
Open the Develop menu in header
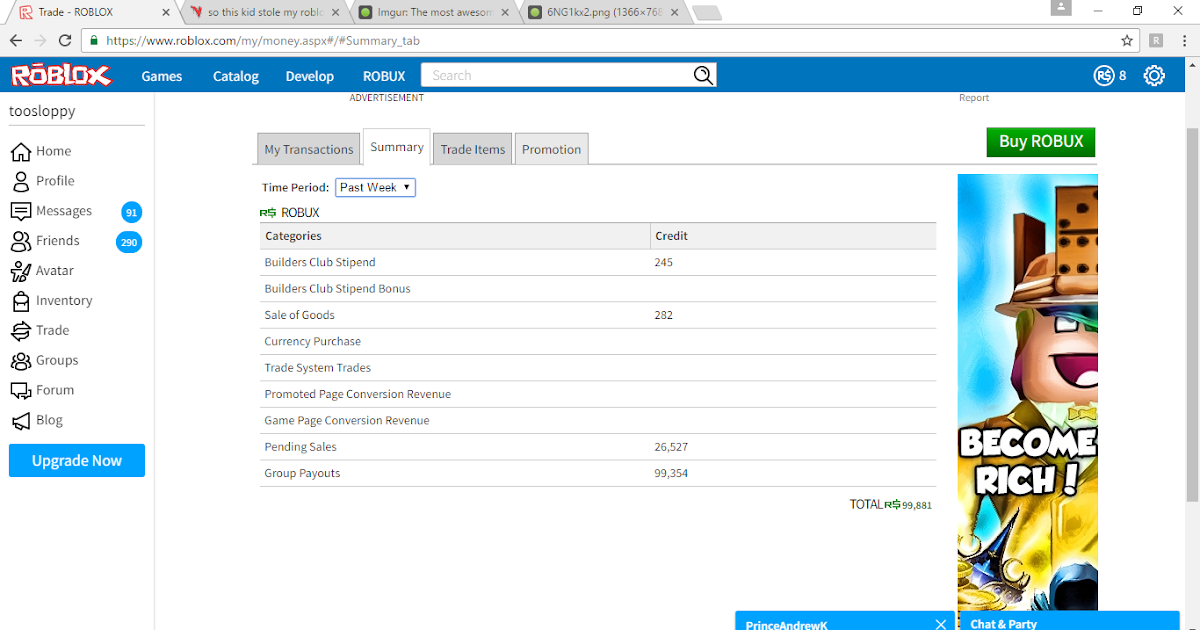310,76
